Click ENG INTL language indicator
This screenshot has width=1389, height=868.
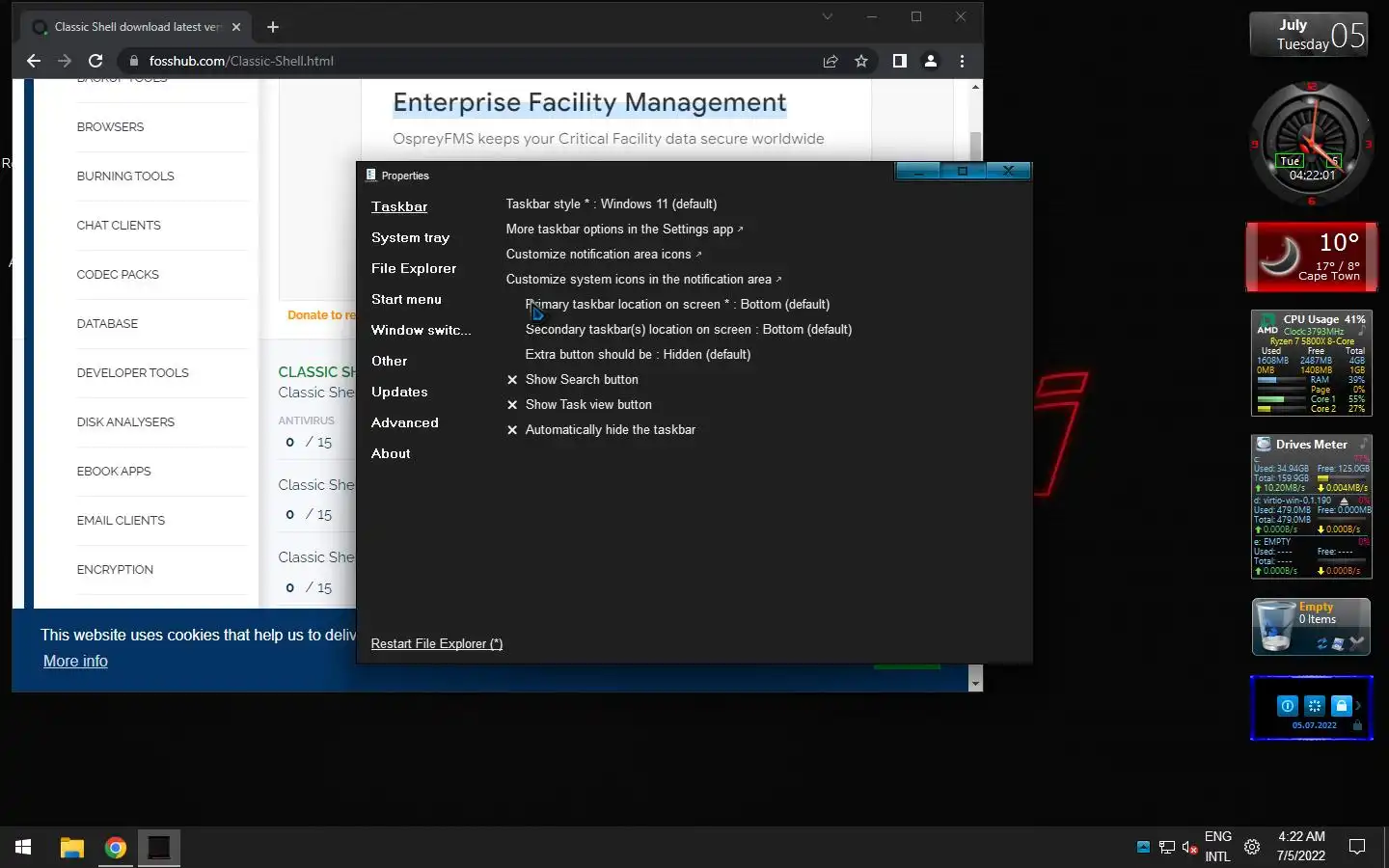(1218, 847)
